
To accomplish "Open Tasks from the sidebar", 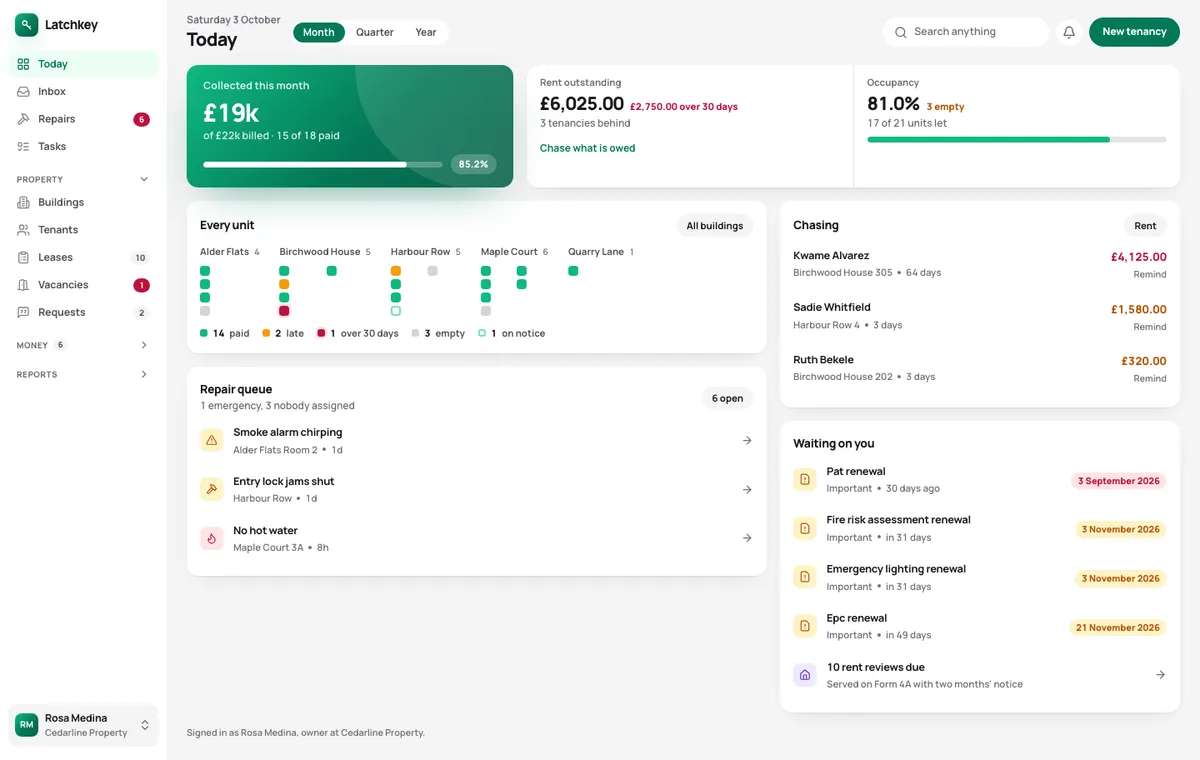I will click(x=83, y=147).
